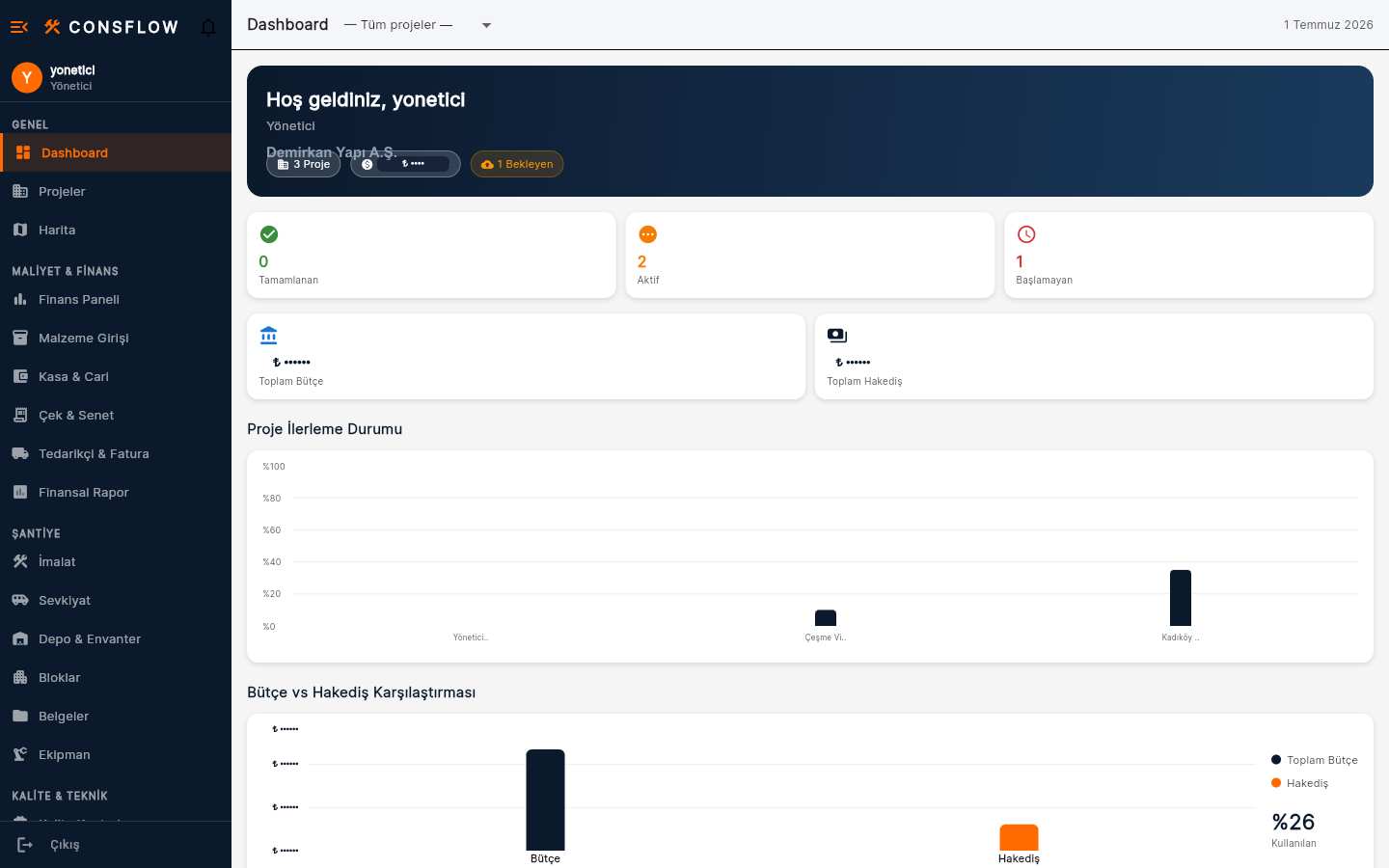This screenshot has height=868, width=1389.
Task: Click the Harita map icon
Action: point(20,230)
